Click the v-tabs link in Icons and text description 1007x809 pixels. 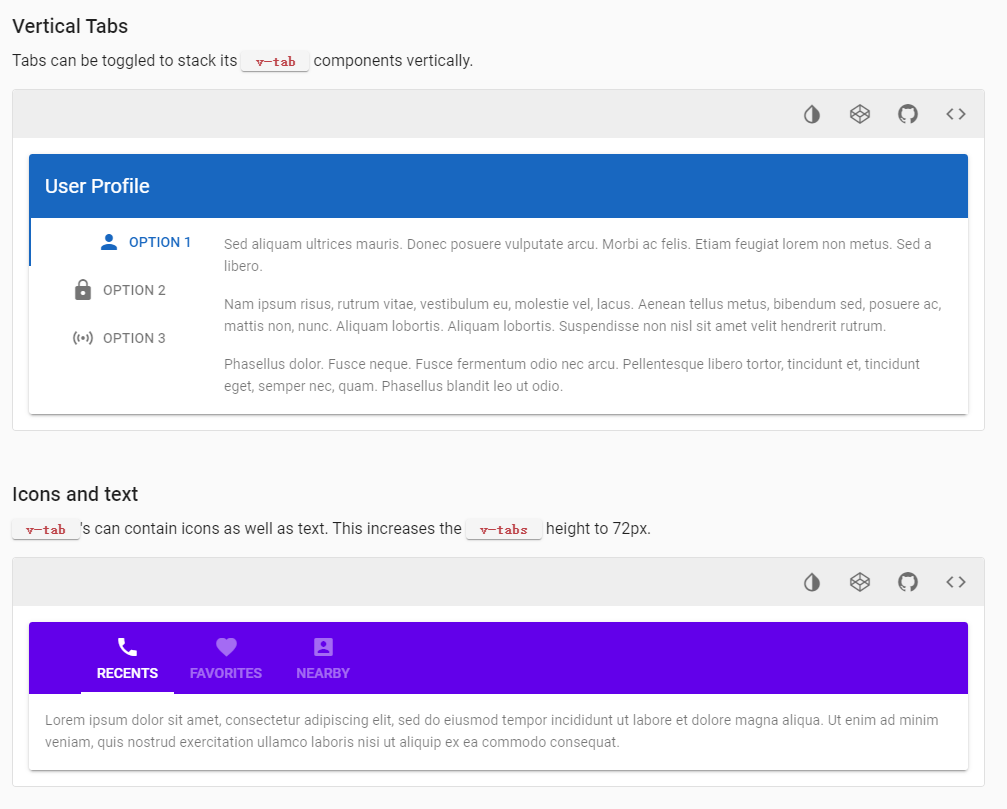[x=504, y=529]
